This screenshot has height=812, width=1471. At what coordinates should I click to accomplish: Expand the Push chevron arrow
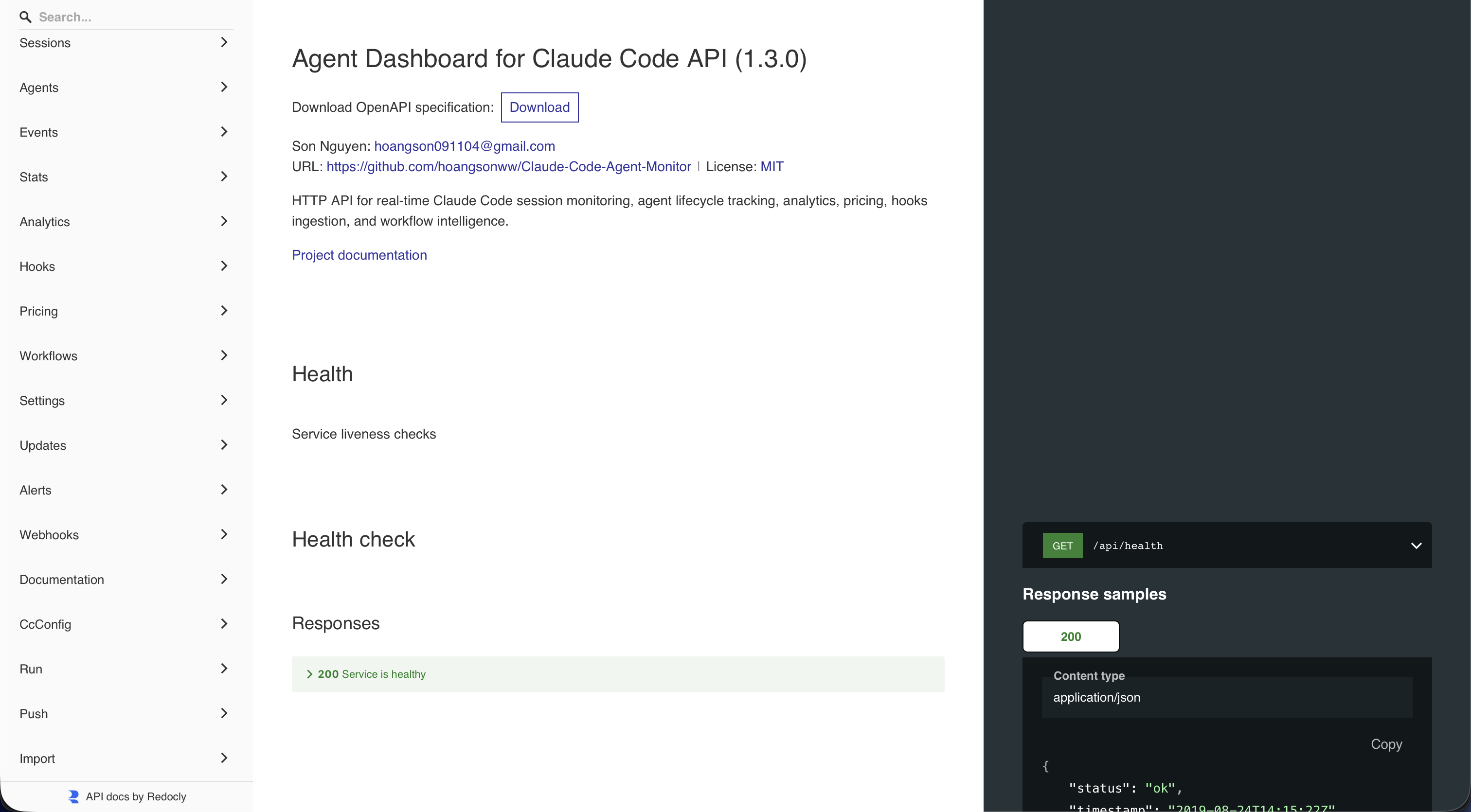point(224,713)
